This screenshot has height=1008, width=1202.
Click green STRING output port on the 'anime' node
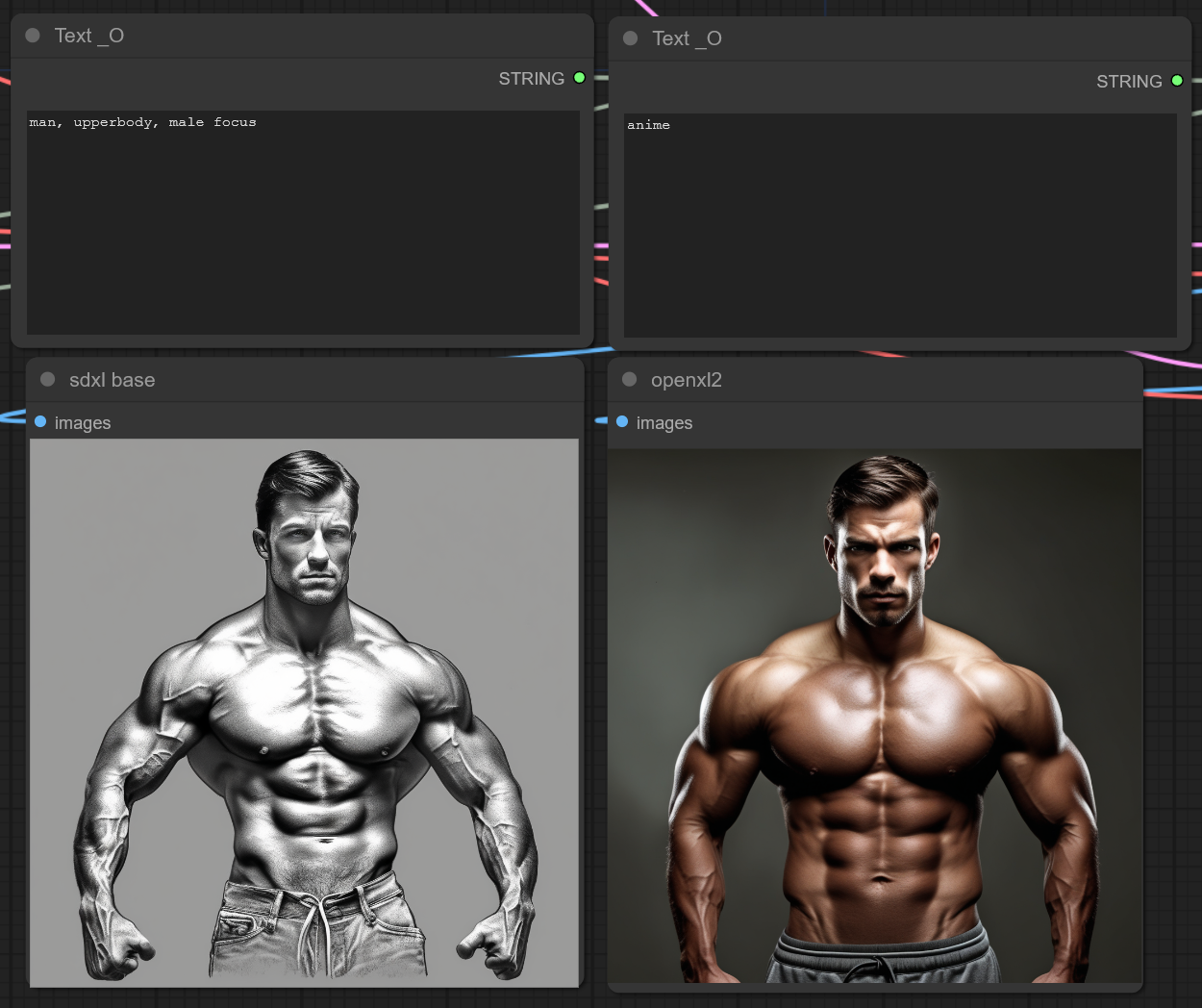click(x=1177, y=81)
